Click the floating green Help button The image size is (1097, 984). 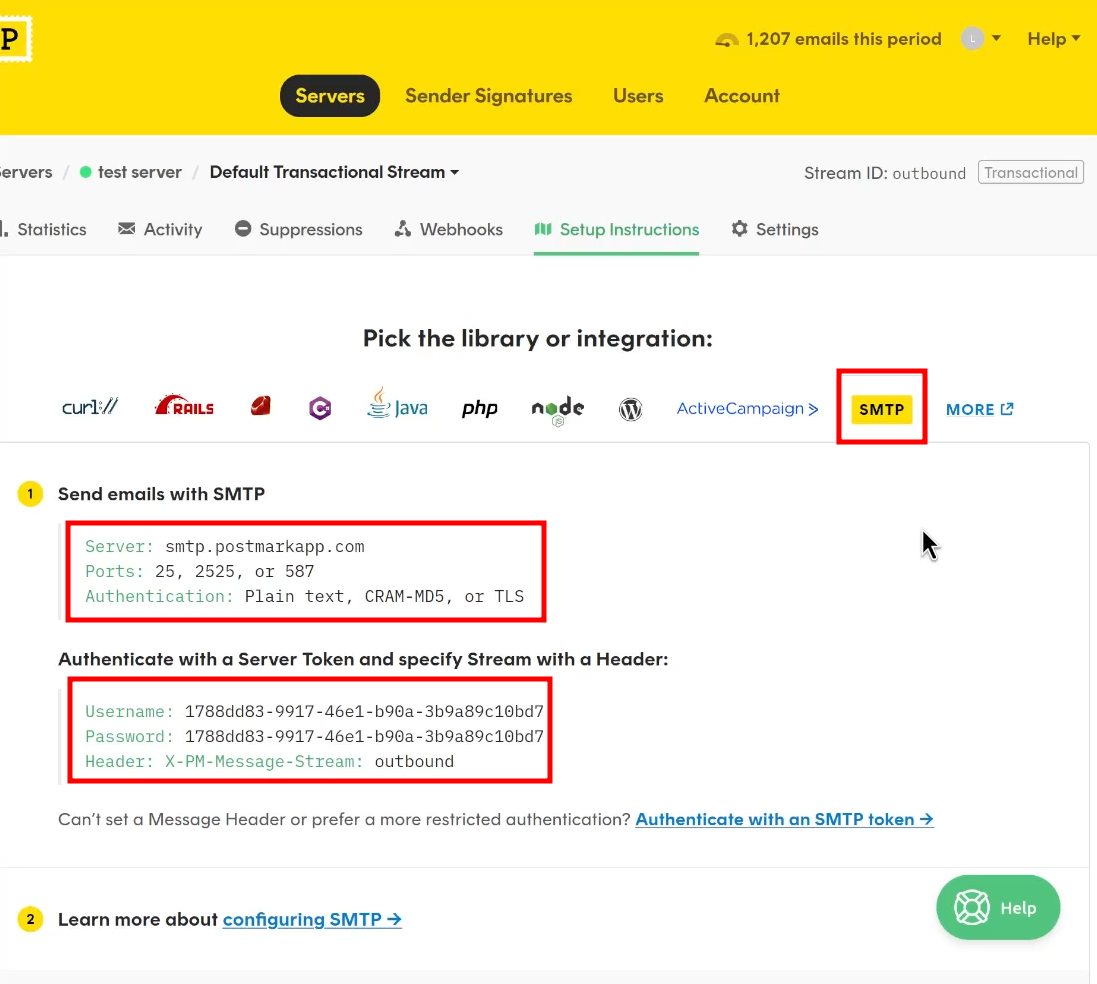click(998, 908)
